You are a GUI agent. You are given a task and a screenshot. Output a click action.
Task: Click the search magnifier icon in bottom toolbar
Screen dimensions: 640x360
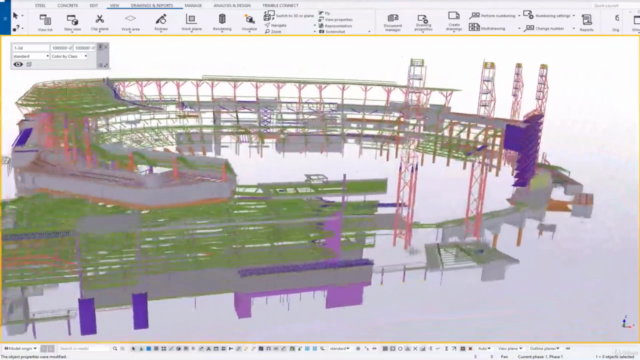tap(115, 349)
